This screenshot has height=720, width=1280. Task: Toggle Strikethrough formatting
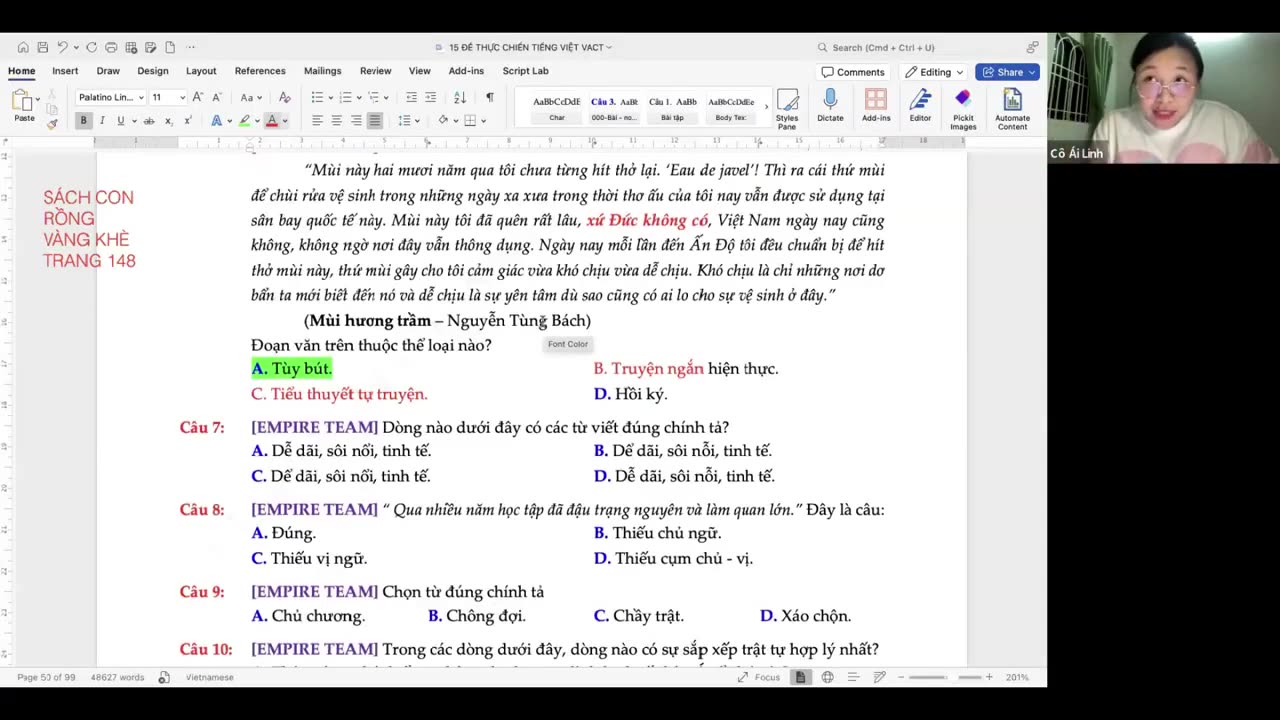(x=149, y=120)
